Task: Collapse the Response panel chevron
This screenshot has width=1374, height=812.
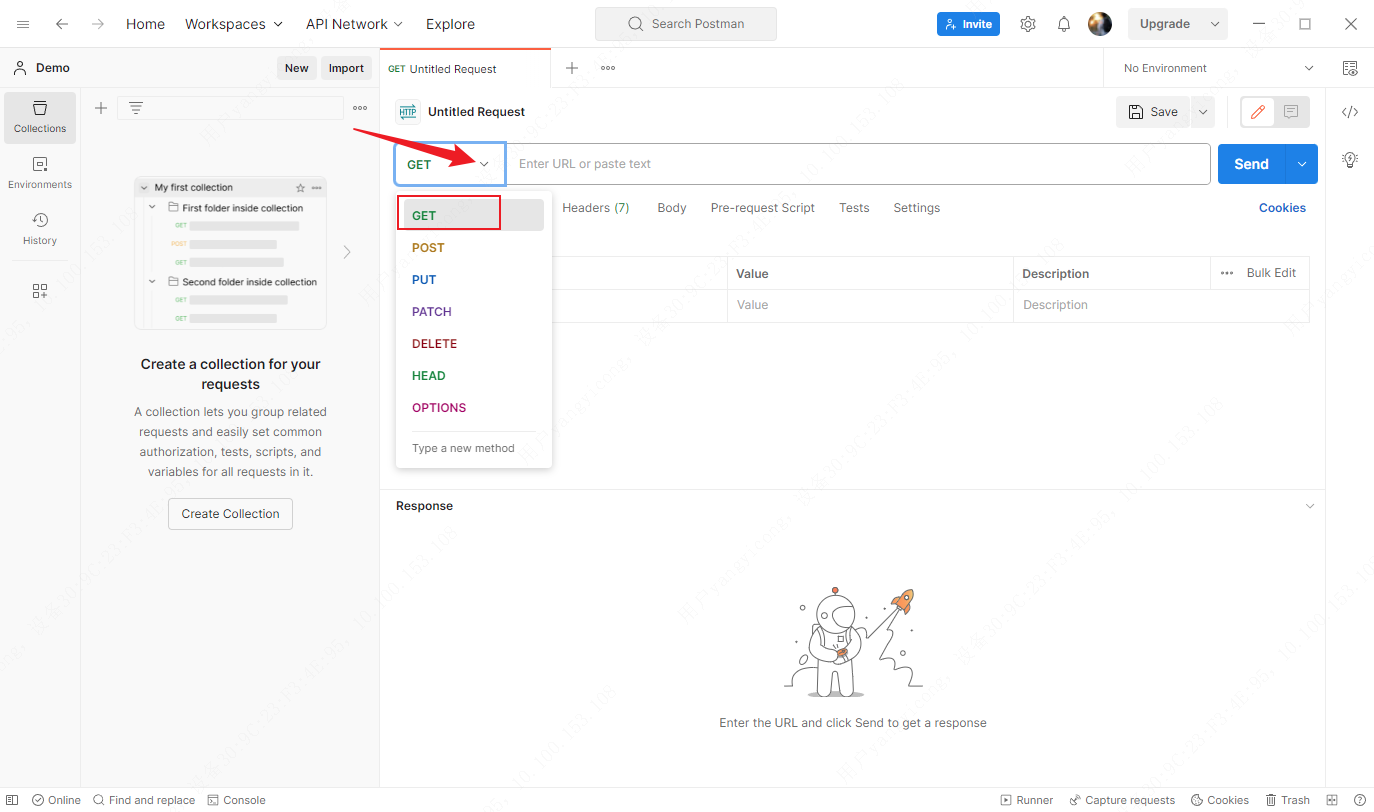Action: (1310, 506)
